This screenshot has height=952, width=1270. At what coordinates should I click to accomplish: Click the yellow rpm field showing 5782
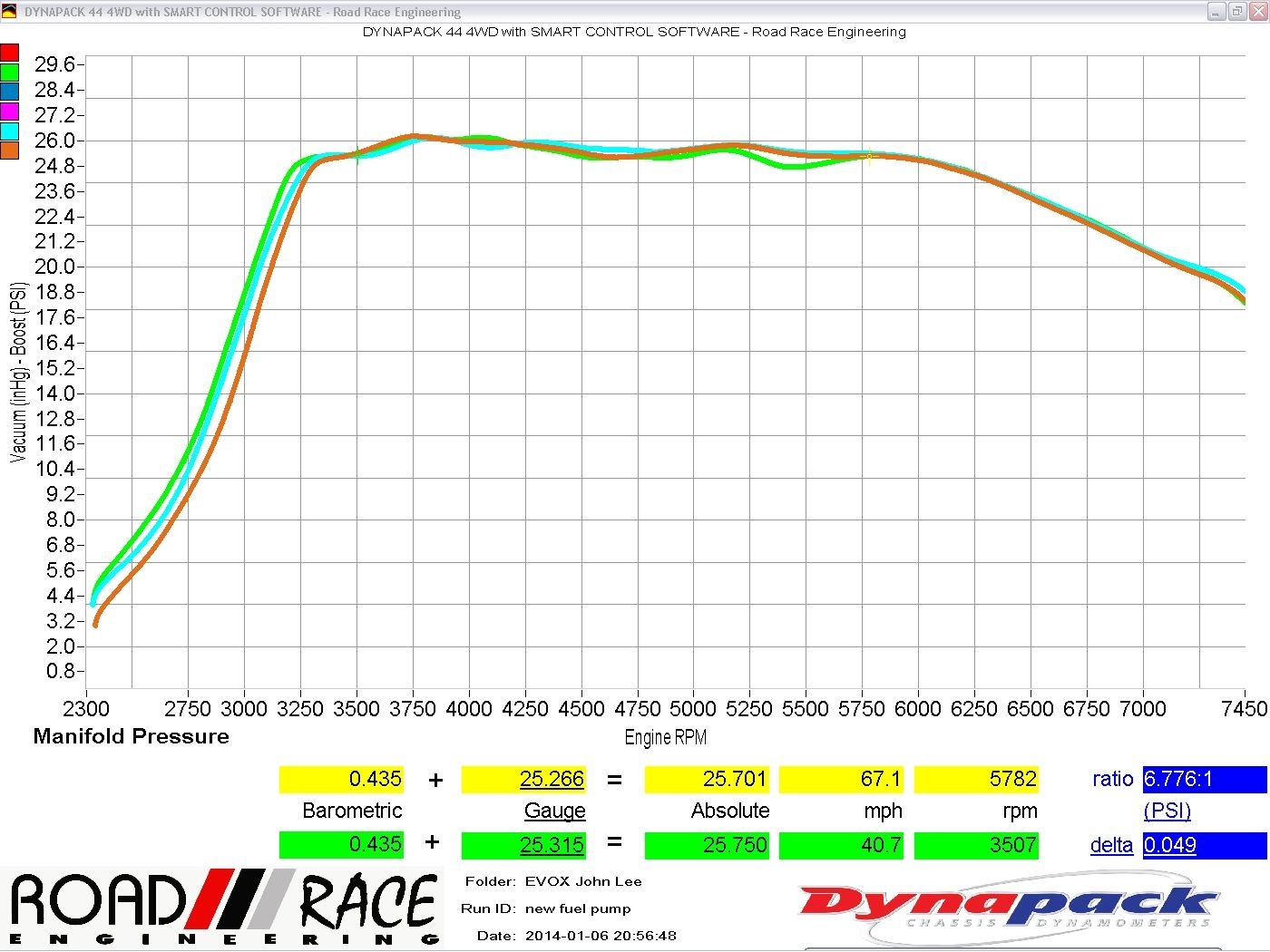976,780
